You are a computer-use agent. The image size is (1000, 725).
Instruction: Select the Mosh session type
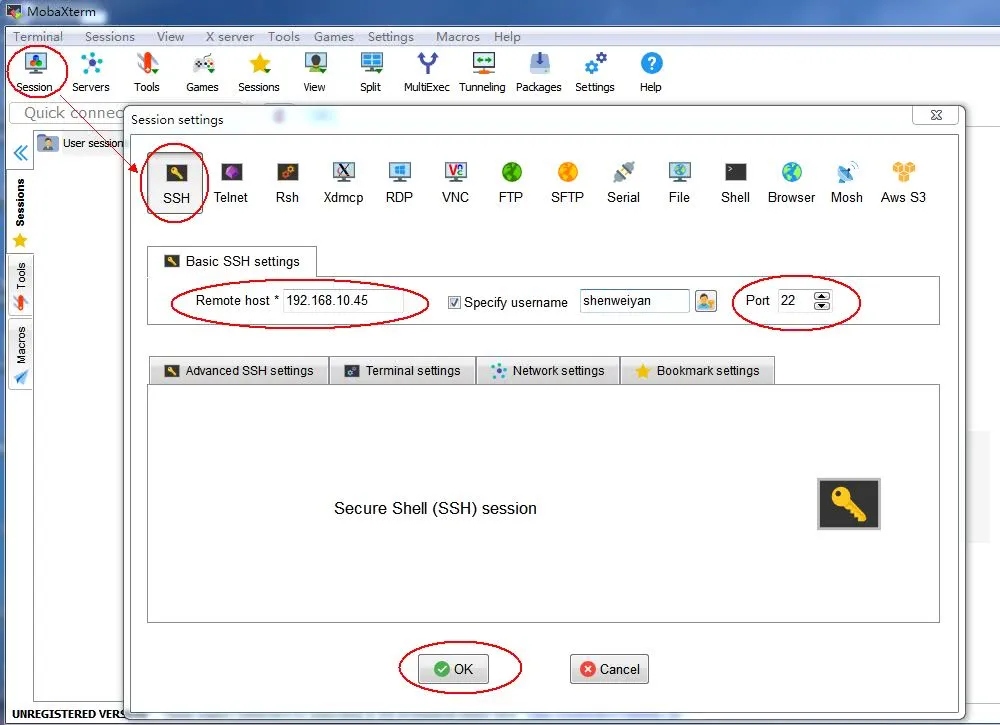[x=847, y=183]
